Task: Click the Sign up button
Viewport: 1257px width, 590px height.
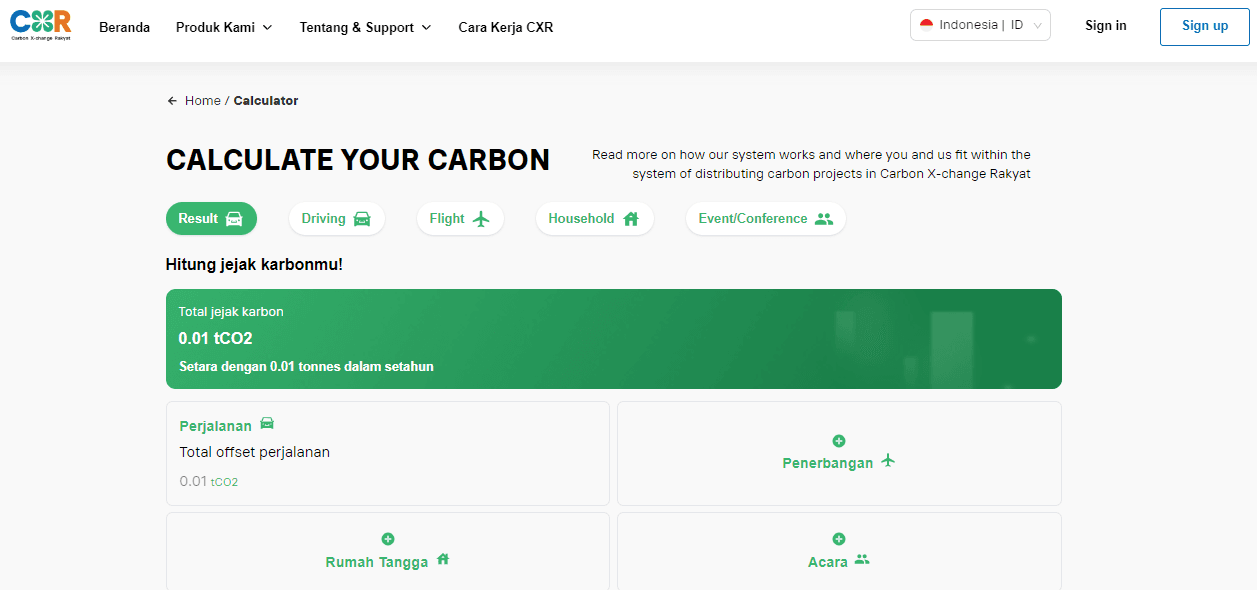Action: tap(1205, 26)
